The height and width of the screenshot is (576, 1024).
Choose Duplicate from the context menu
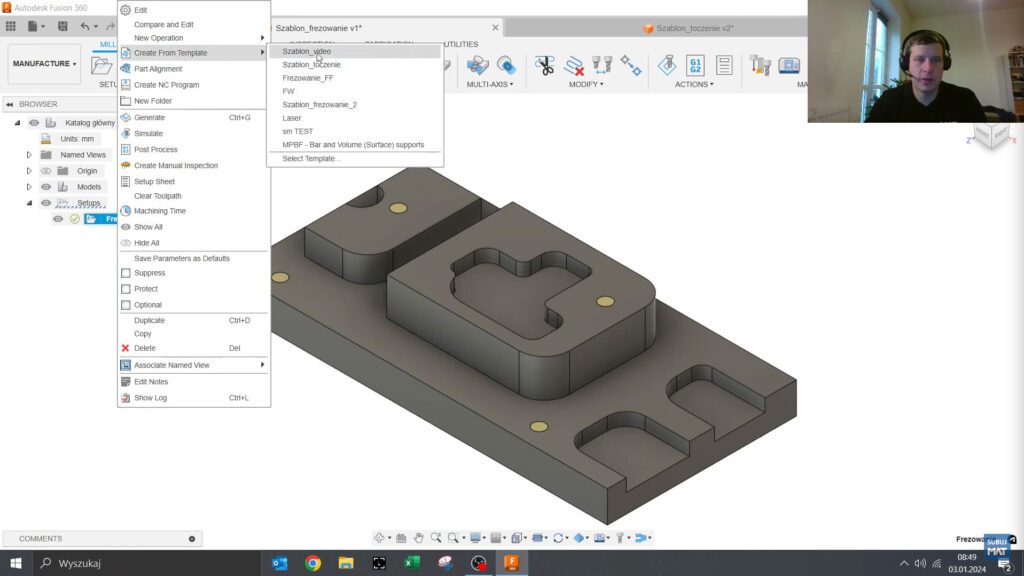(149, 318)
